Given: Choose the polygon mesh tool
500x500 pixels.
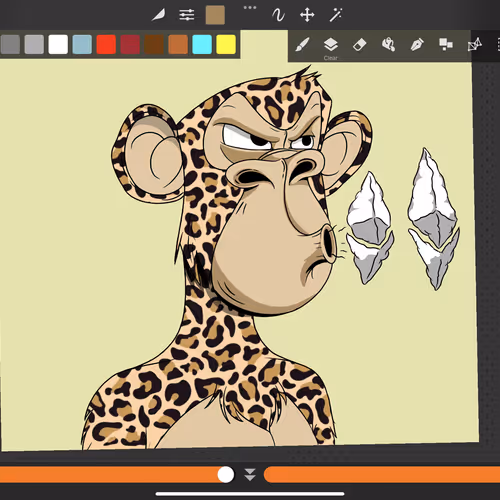Looking at the screenshot, I should [475, 44].
